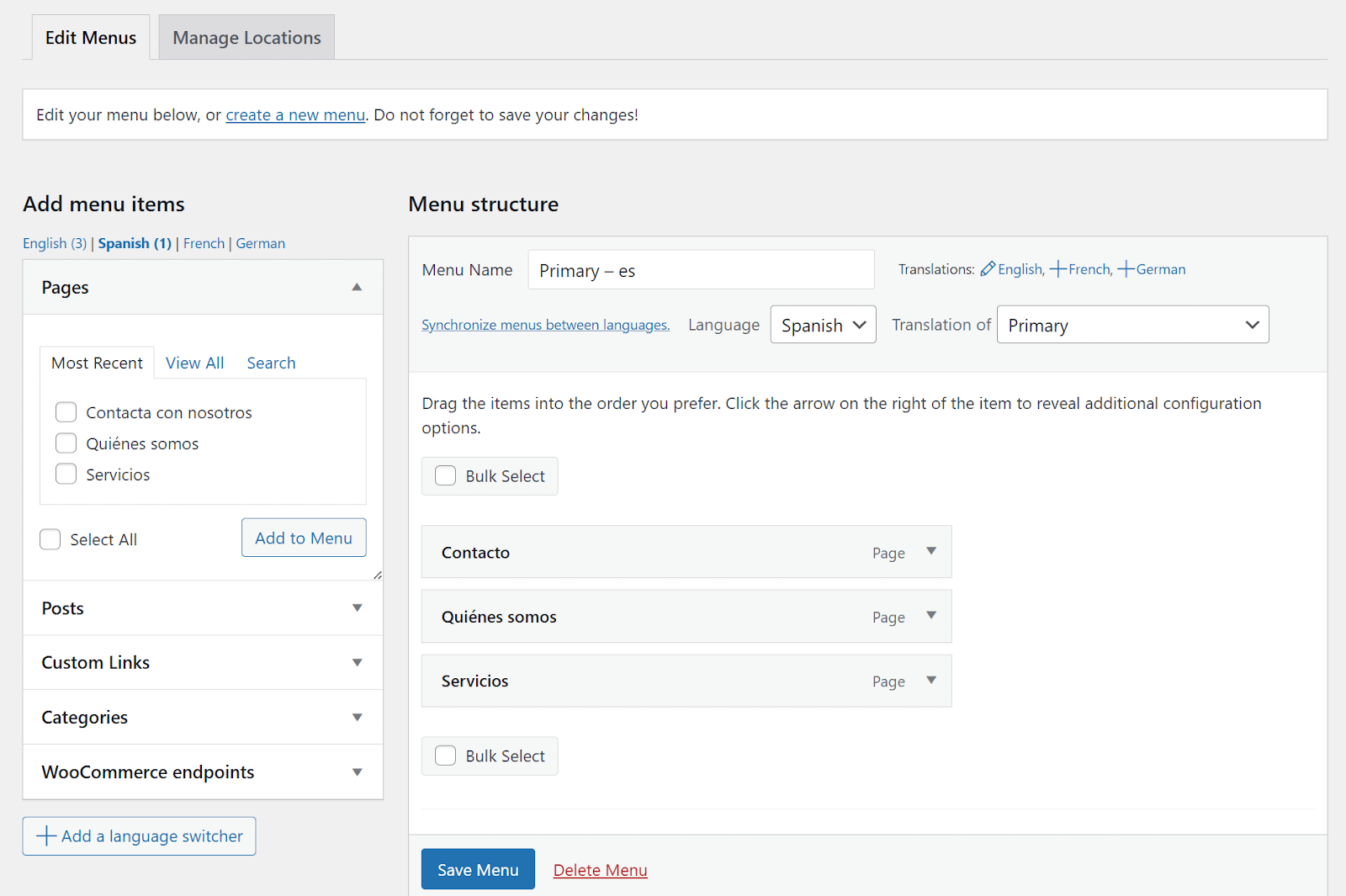The height and width of the screenshot is (896, 1346).
Task: Collapse the Pages panel with the up arrow
Action: pyautogui.click(x=357, y=288)
